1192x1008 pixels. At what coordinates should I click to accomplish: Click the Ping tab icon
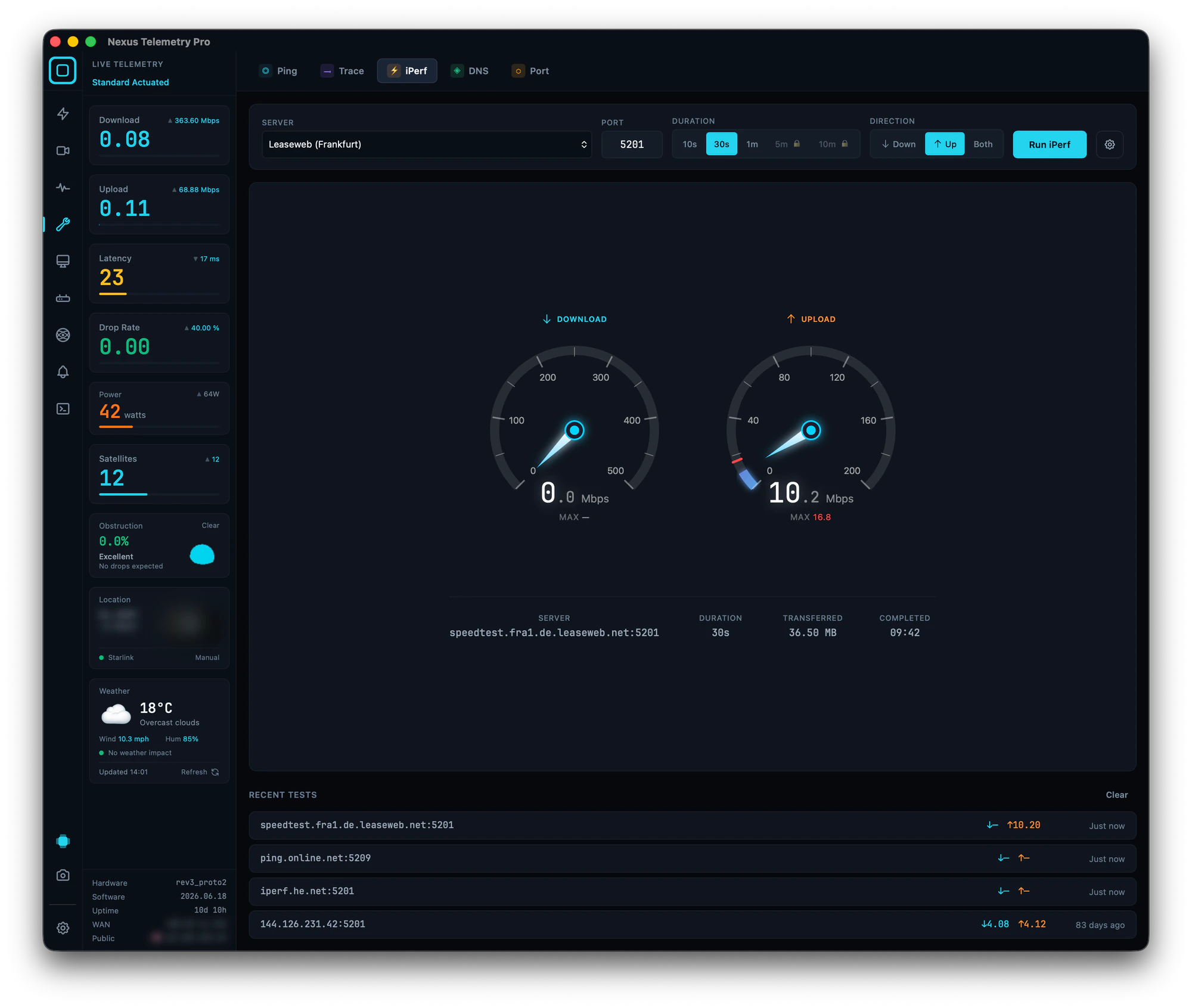tap(266, 70)
